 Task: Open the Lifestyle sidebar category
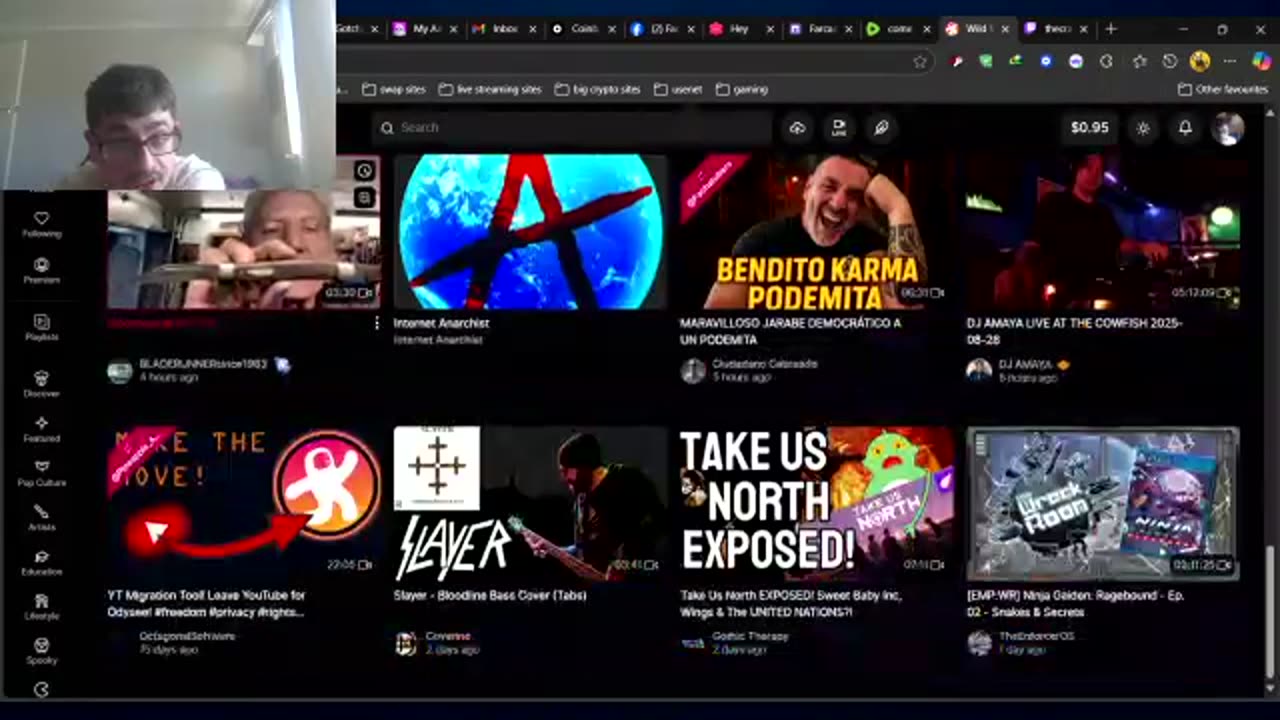tap(41, 606)
